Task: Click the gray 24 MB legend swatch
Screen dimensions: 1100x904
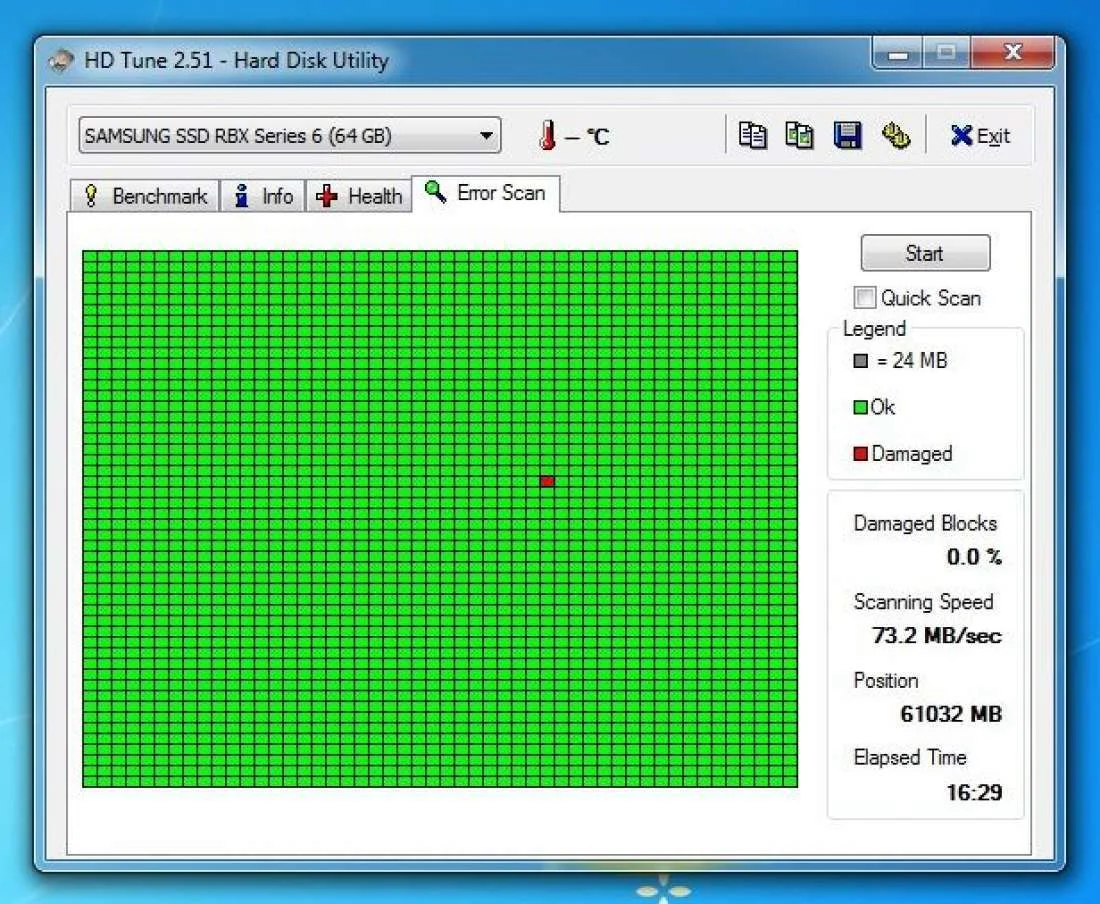Action: click(x=860, y=361)
